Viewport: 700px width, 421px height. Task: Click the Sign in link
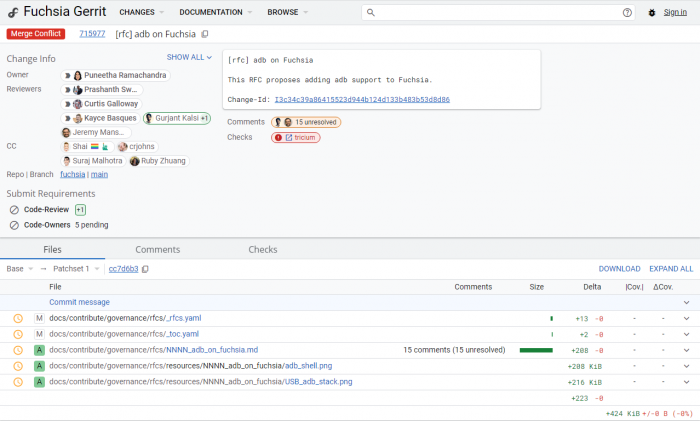tap(675, 13)
